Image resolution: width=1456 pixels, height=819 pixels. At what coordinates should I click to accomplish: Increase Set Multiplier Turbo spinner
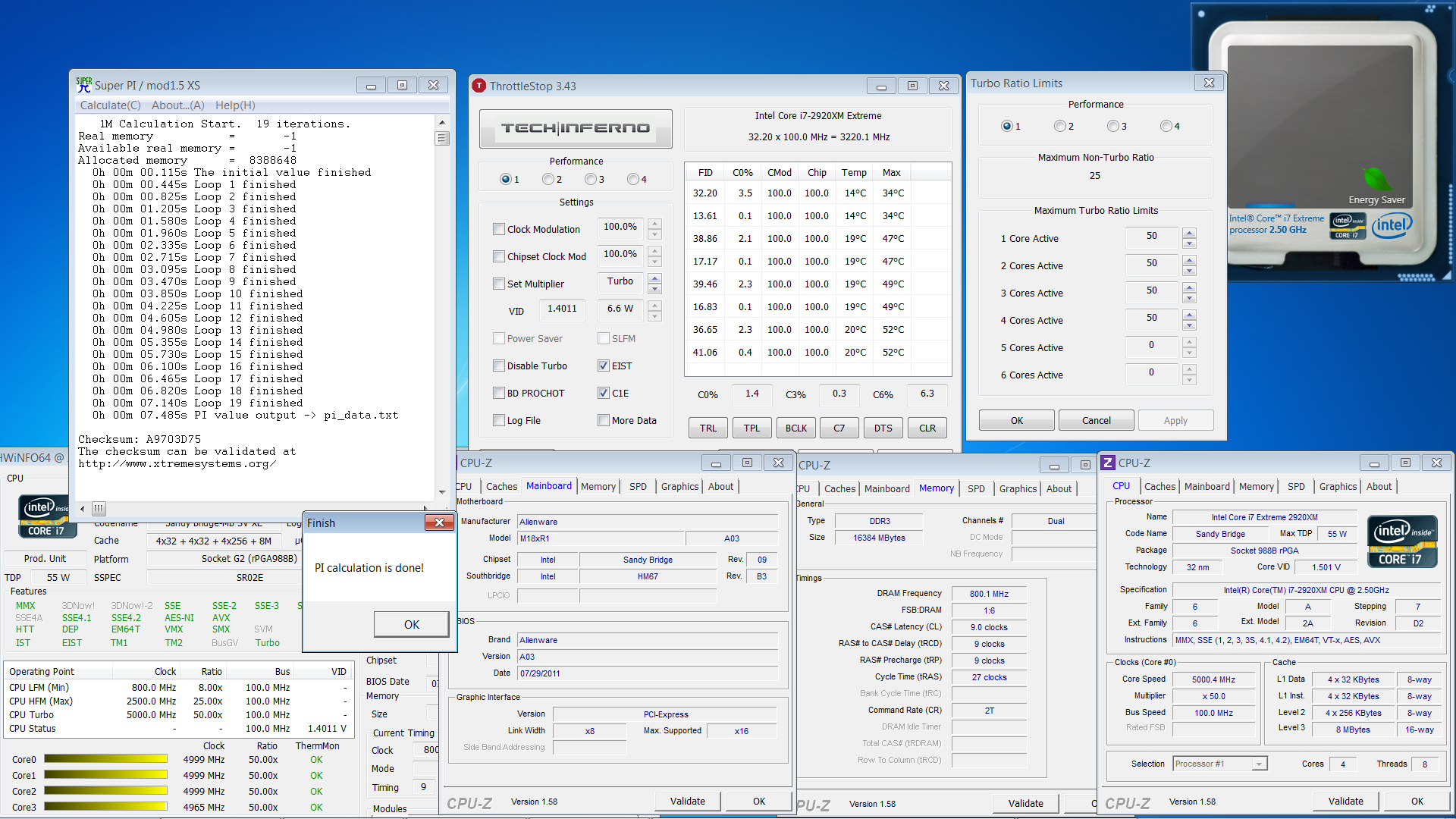click(655, 278)
